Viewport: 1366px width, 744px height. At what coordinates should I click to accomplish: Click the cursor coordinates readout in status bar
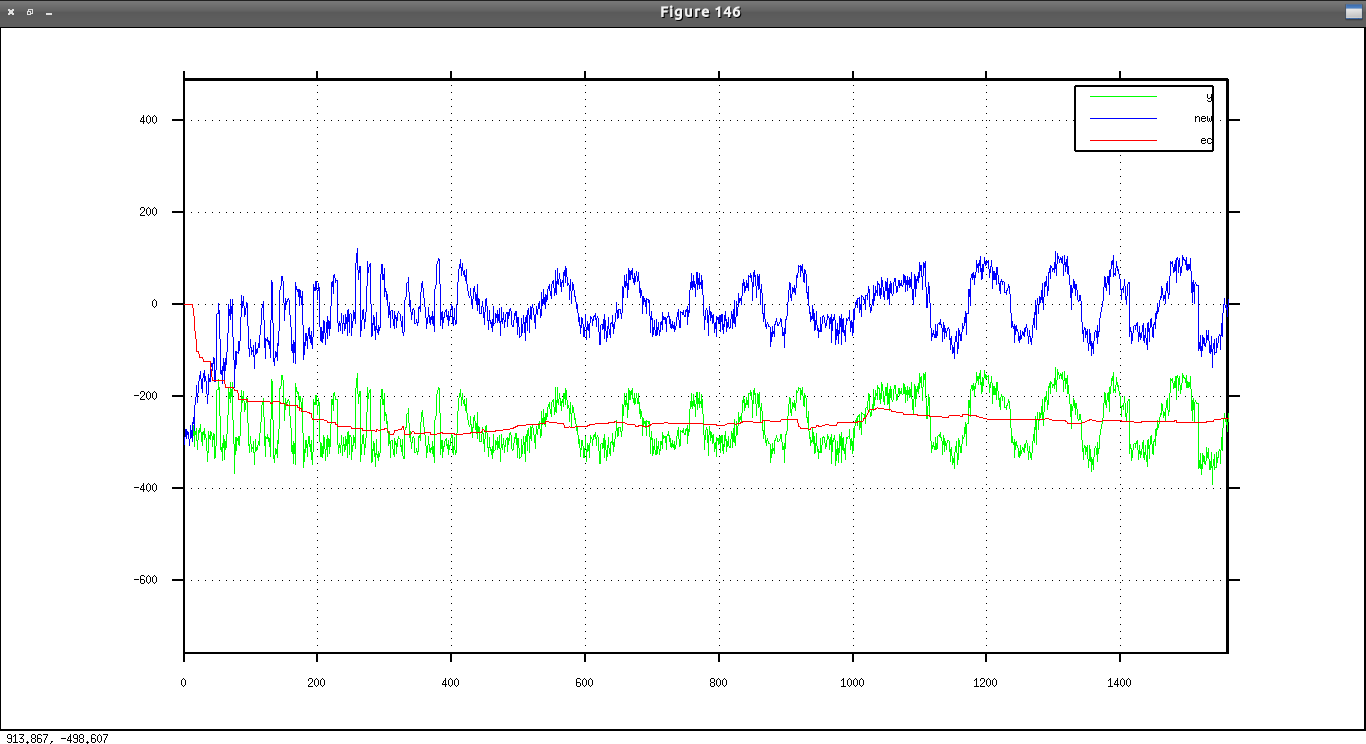tap(57, 738)
